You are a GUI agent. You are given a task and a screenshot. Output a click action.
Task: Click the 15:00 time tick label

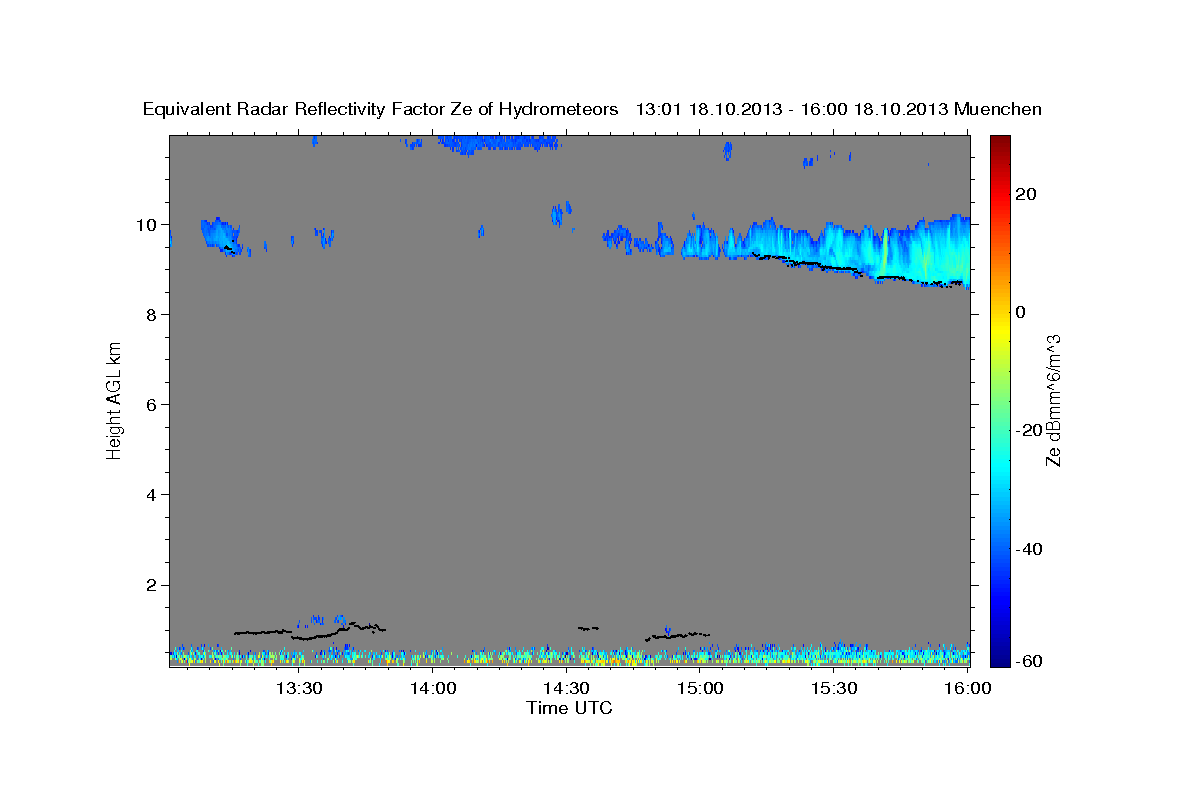point(700,689)
